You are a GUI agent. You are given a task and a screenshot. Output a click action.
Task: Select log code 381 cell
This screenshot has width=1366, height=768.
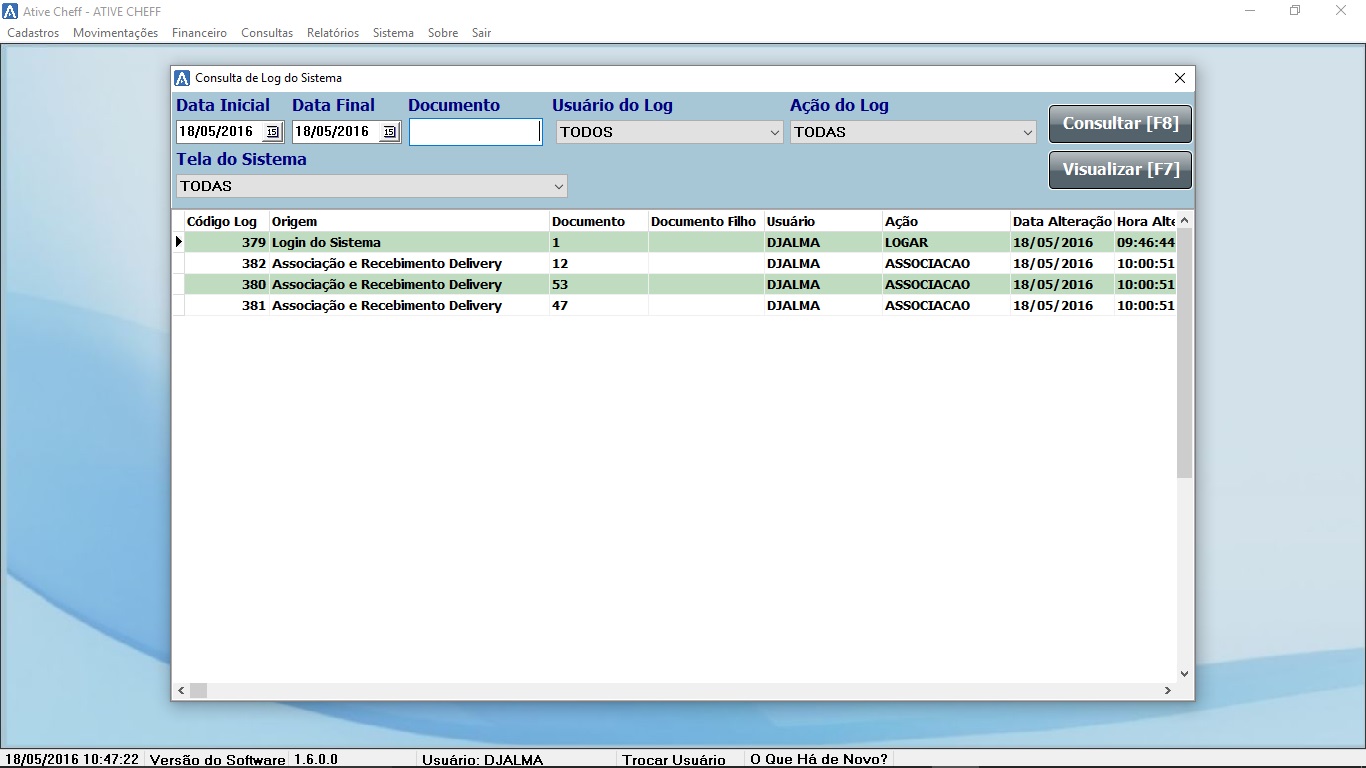point(227,306)
